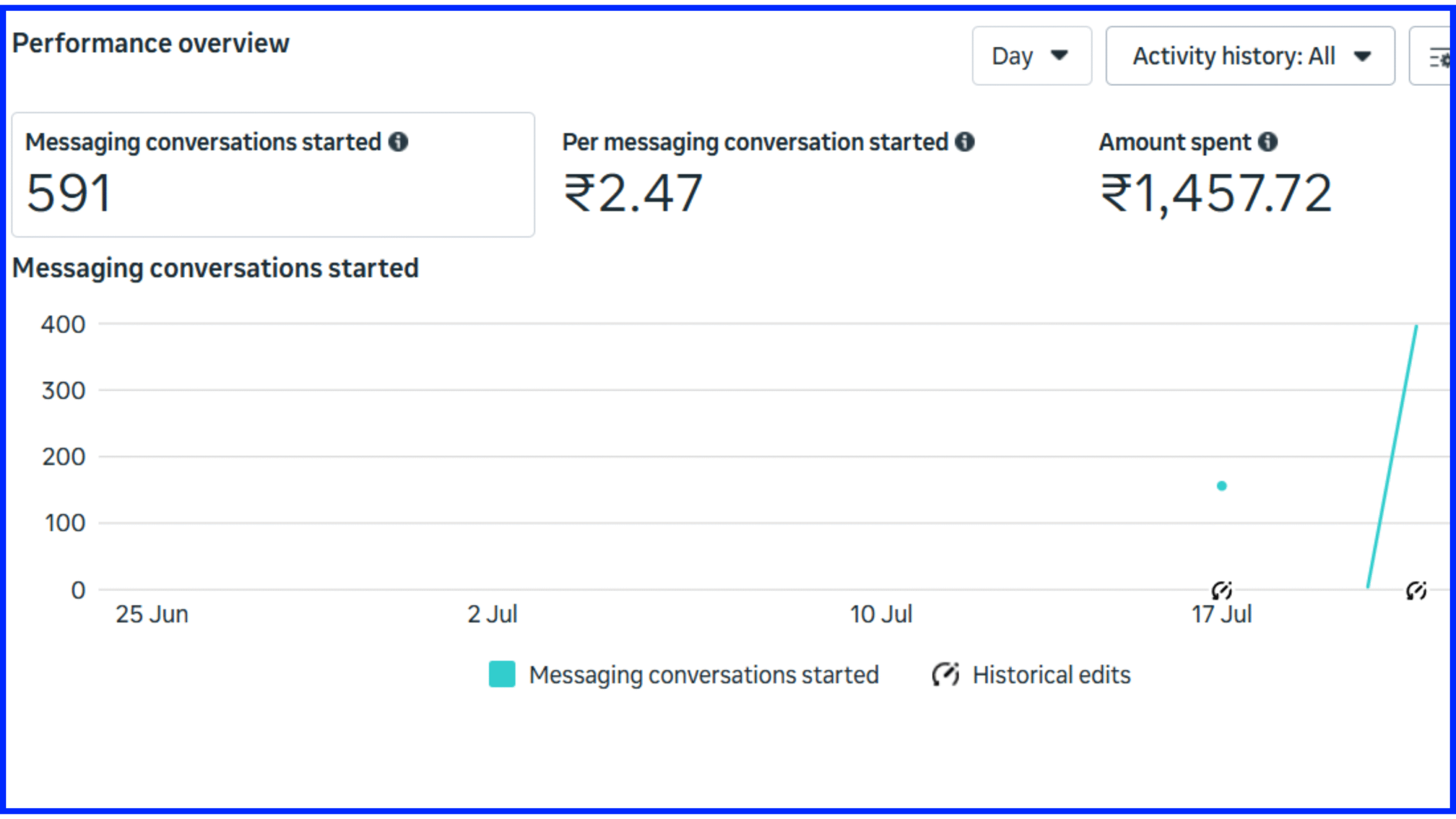
Task: Toggle the Messaging conversations started legend label
Action: pos(704,675)
